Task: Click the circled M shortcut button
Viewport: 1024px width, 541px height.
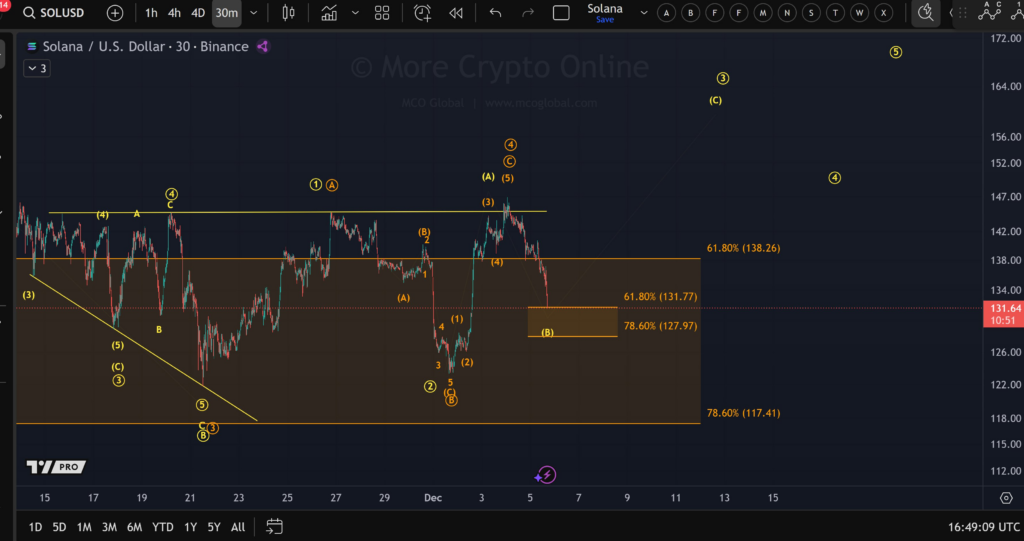Action: tap(763, 13)
